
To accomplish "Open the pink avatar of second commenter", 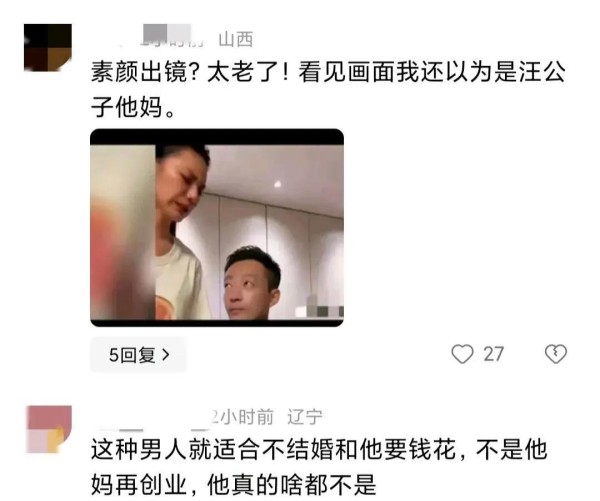I will click(49, 429).
